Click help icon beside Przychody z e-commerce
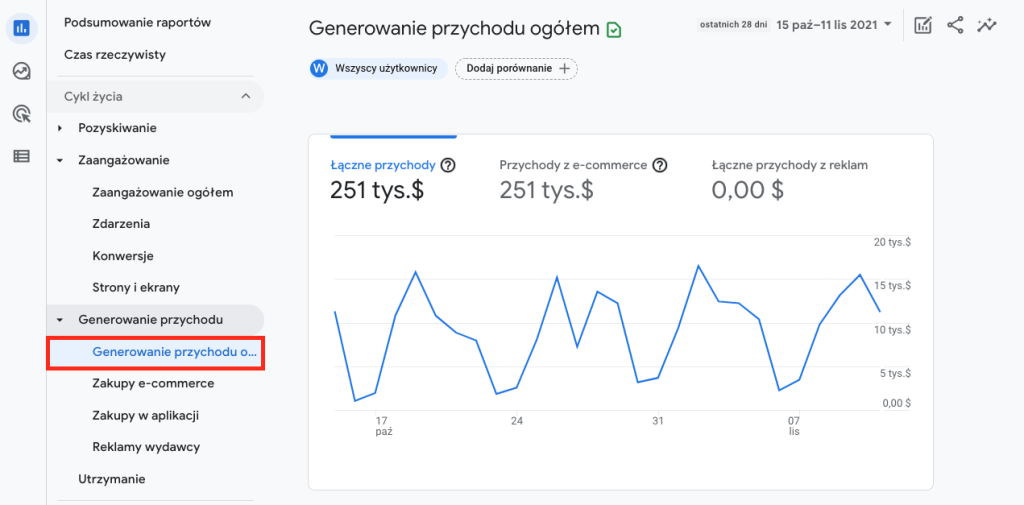The height and width of the screenshot is (505, 1024). [x=660, y=165]
